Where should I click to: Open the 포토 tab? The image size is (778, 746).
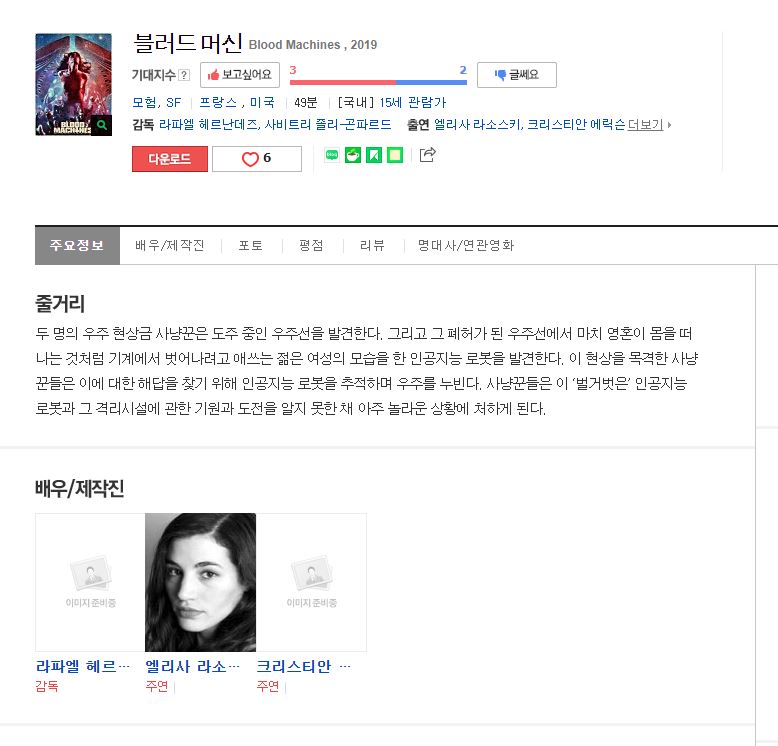tap(251, 246)
